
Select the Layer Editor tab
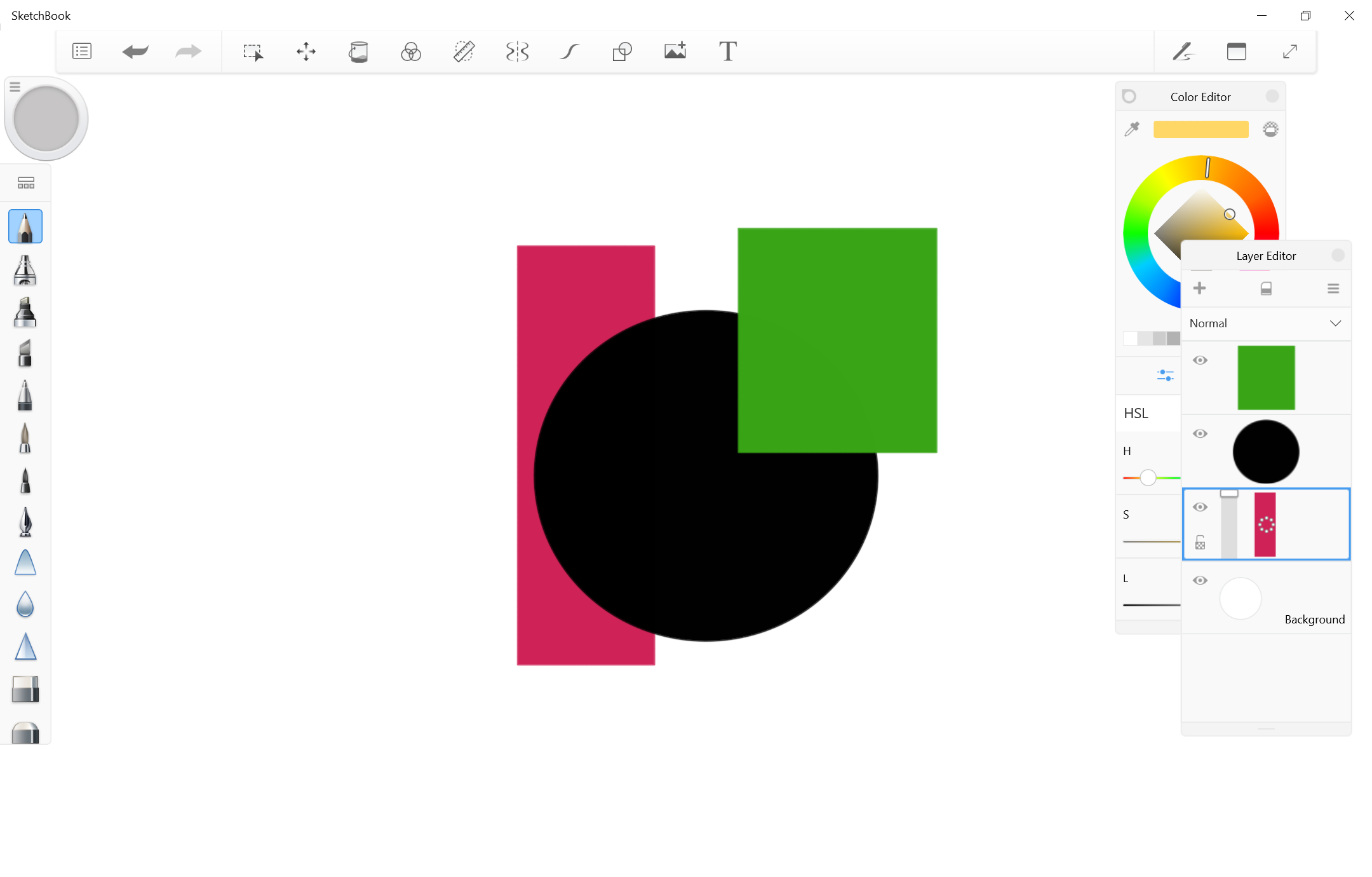pos(1265,256)
